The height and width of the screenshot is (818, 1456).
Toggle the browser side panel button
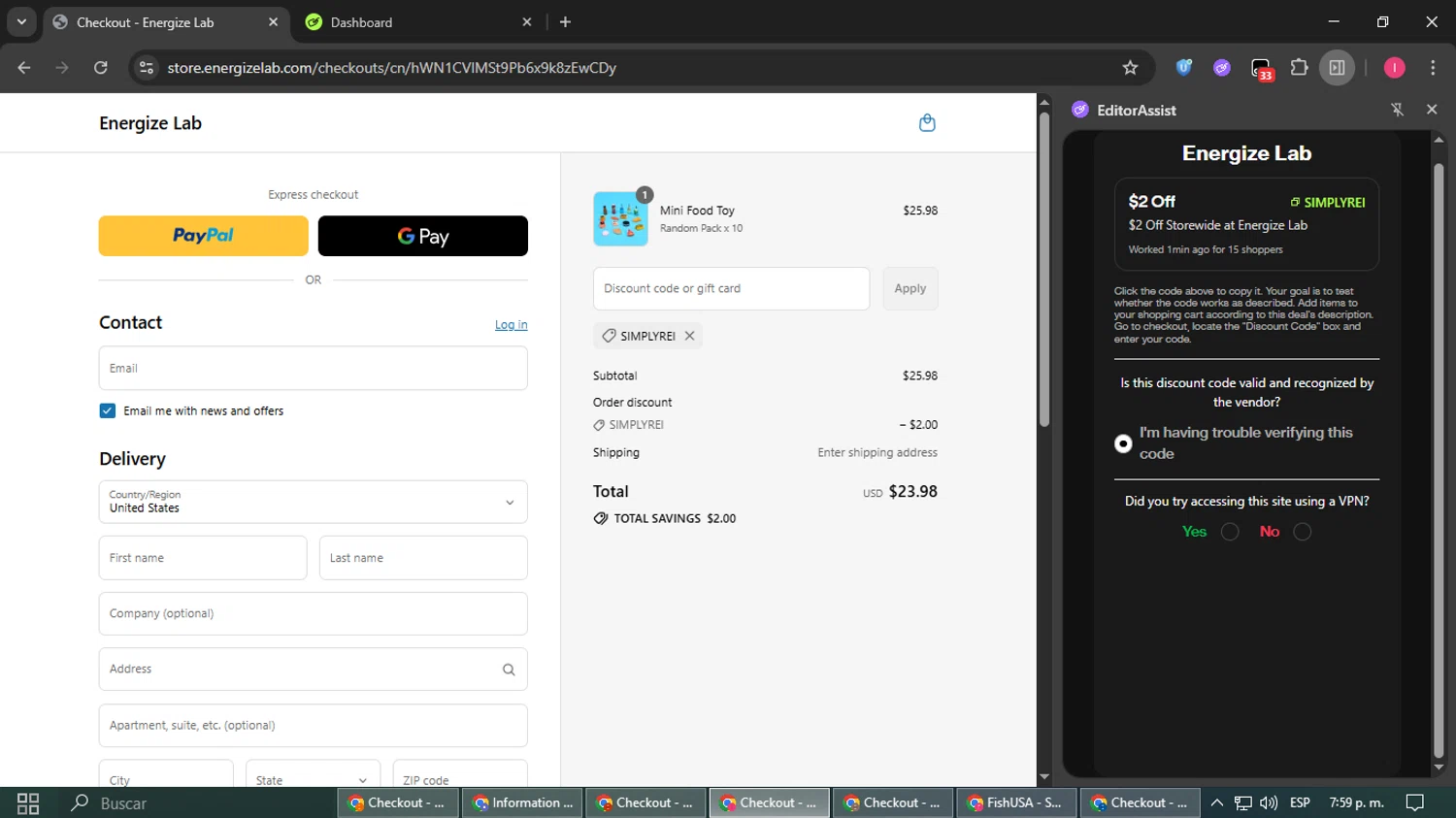tap(1337, 67)
